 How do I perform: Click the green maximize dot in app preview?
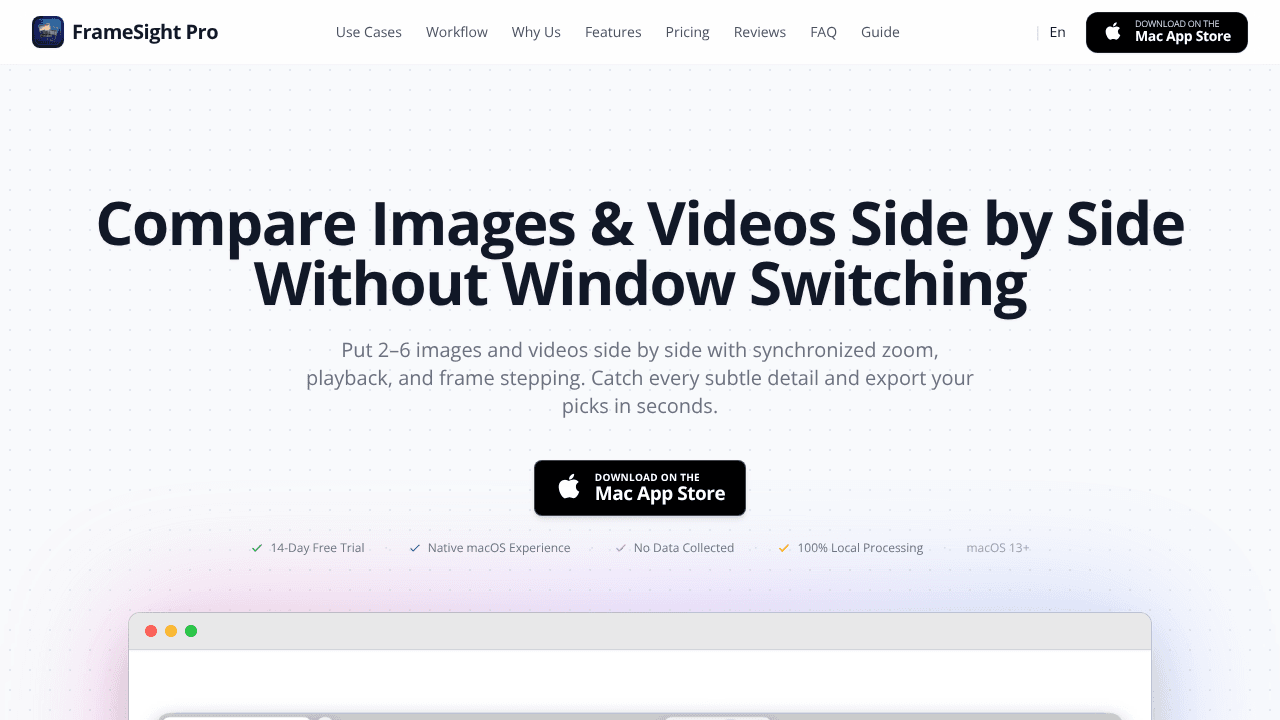pyautogui.click(x=191, y=631)
